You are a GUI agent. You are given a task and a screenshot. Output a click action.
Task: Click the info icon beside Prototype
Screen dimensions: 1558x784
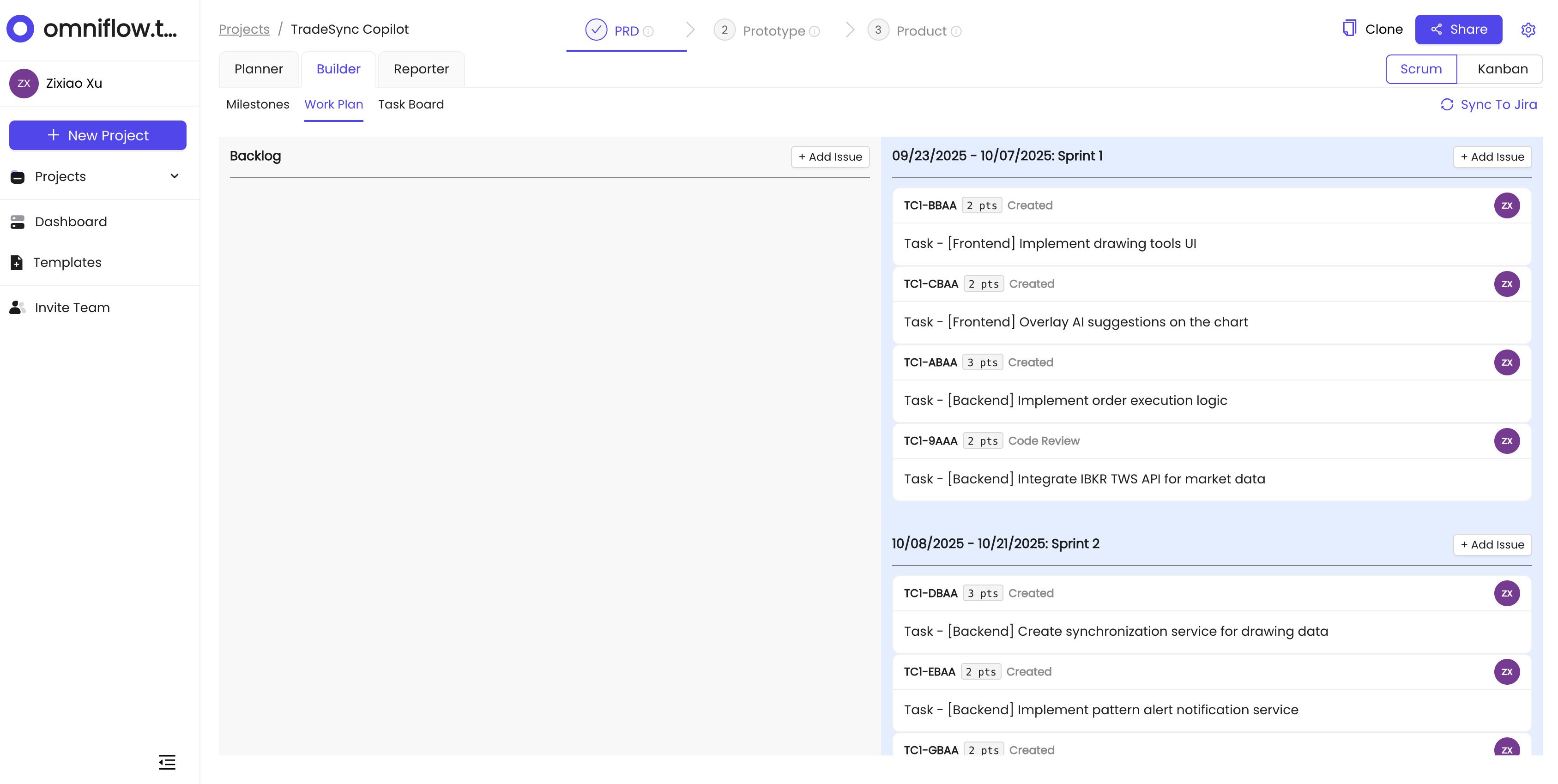point(815,31)
